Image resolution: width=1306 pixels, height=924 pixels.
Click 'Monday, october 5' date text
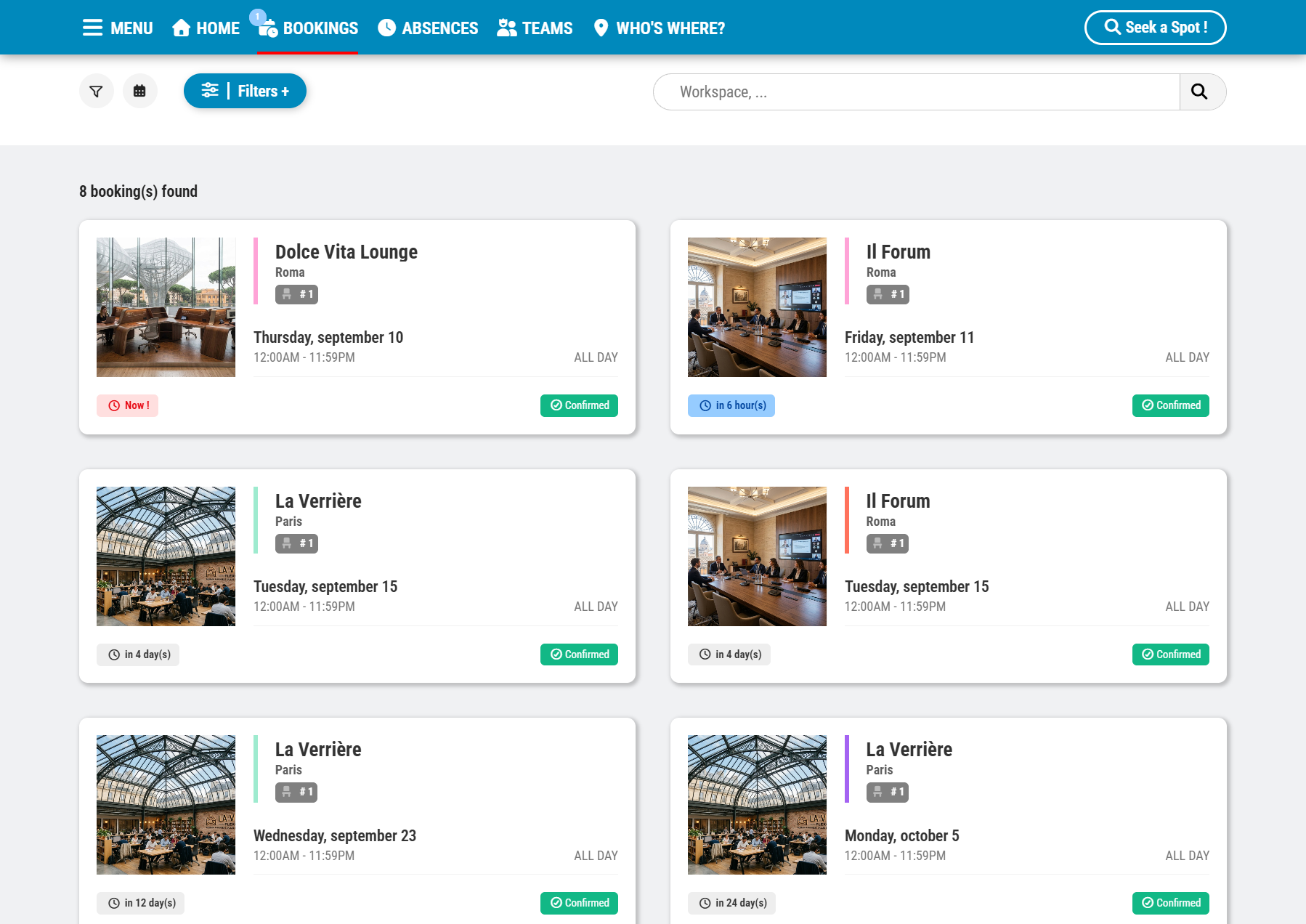(901, 835)
